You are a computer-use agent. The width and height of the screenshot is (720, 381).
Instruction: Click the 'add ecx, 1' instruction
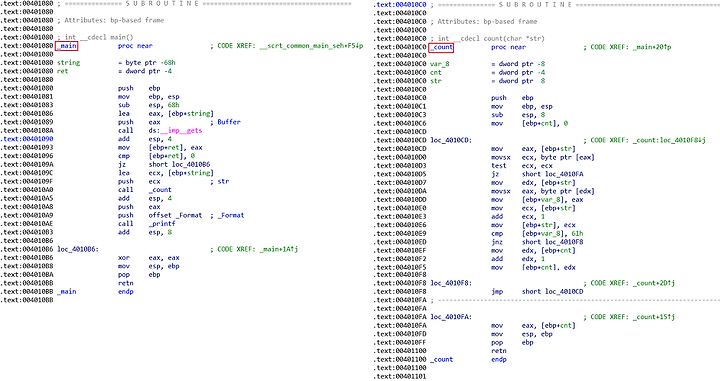(x=518, y=217)
